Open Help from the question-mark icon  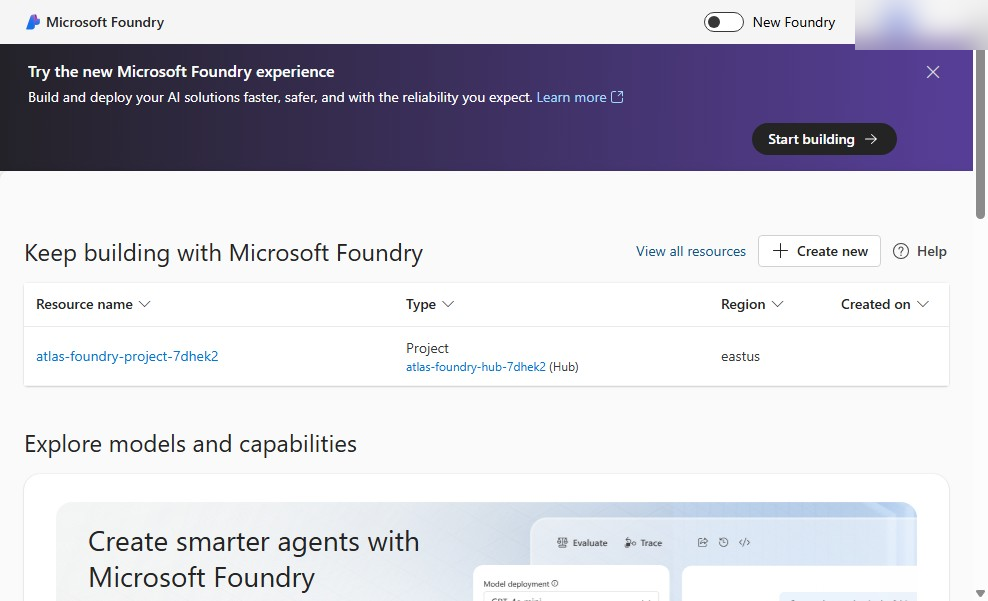[901, 251]
